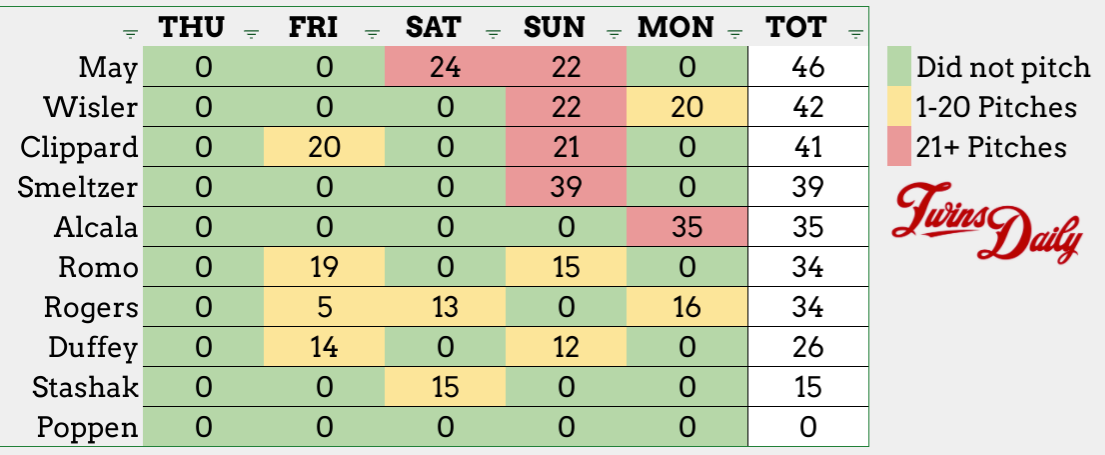Select Stashak's total cell showing 15

pos(808,387)
